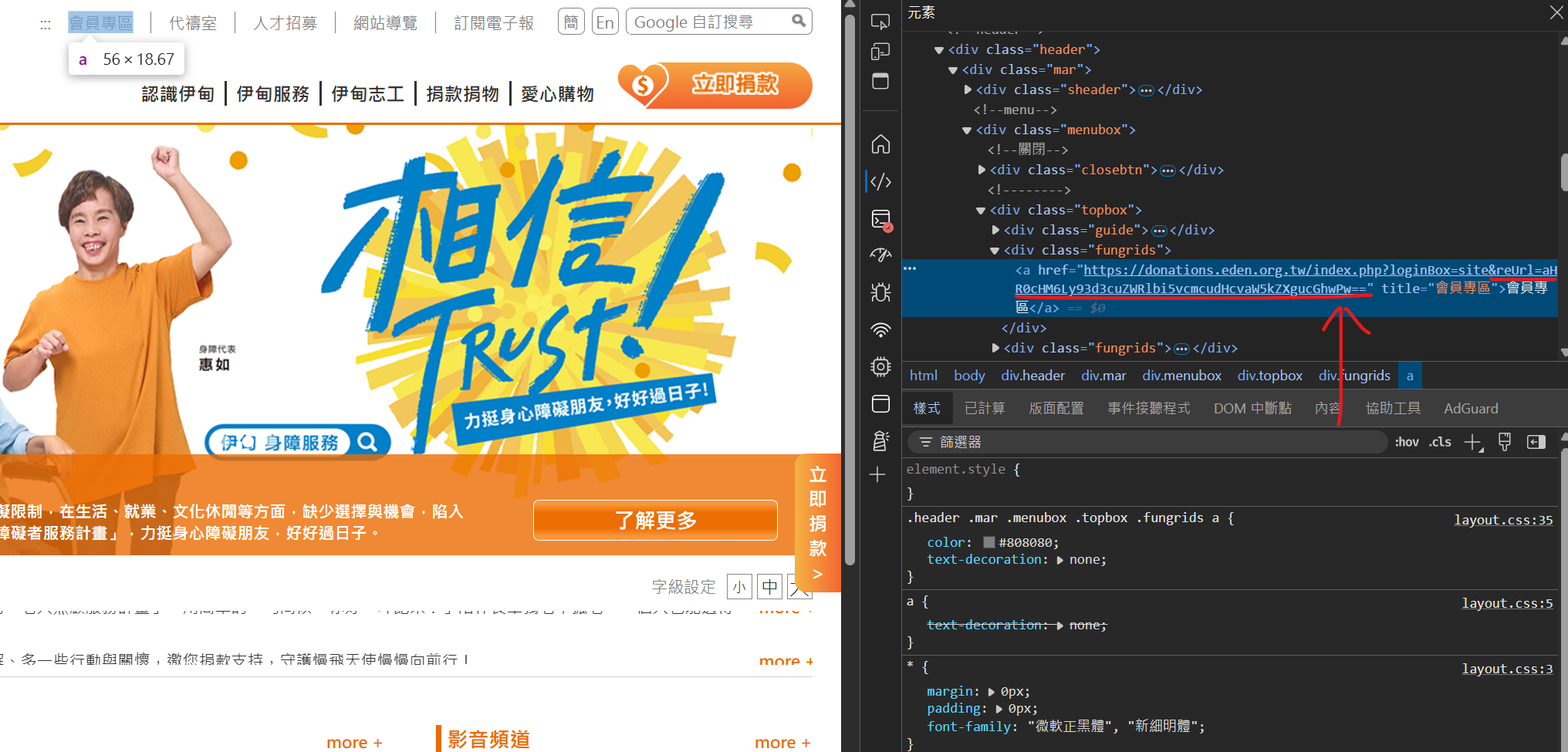Switch to the 版面配置 tab

tap(1056, 408)
